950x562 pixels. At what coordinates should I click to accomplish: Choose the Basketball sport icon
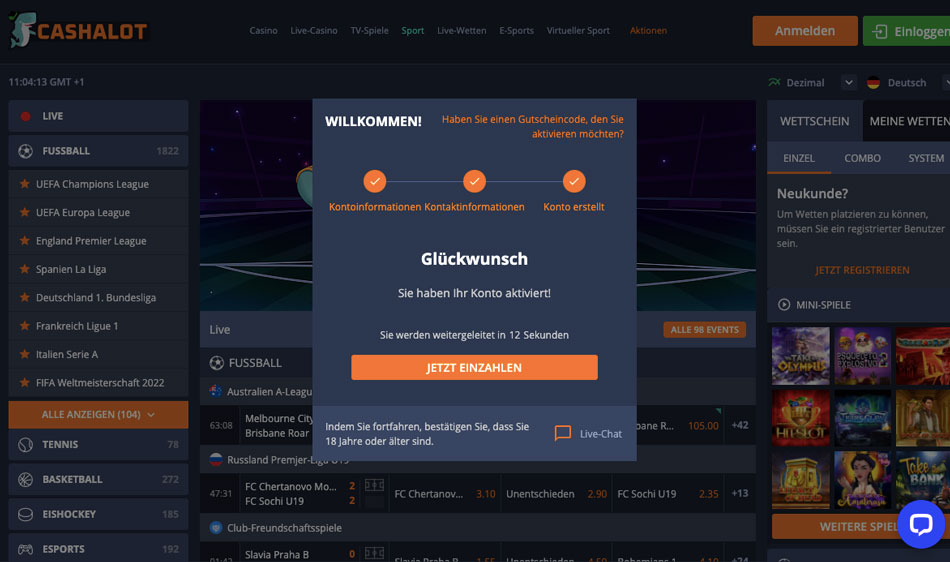click(x=25, y=480)
